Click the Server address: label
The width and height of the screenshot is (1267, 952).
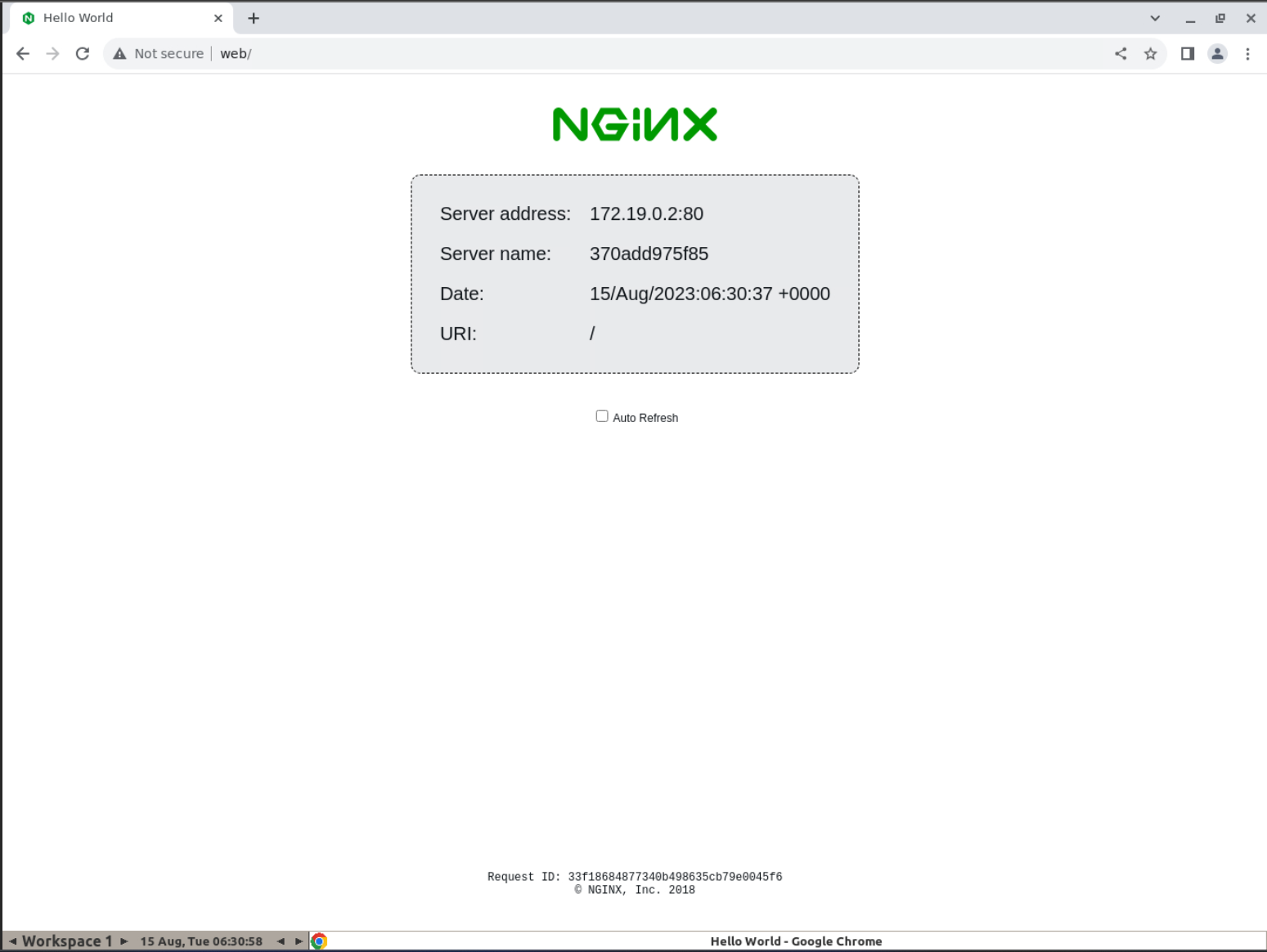[505, 214]
